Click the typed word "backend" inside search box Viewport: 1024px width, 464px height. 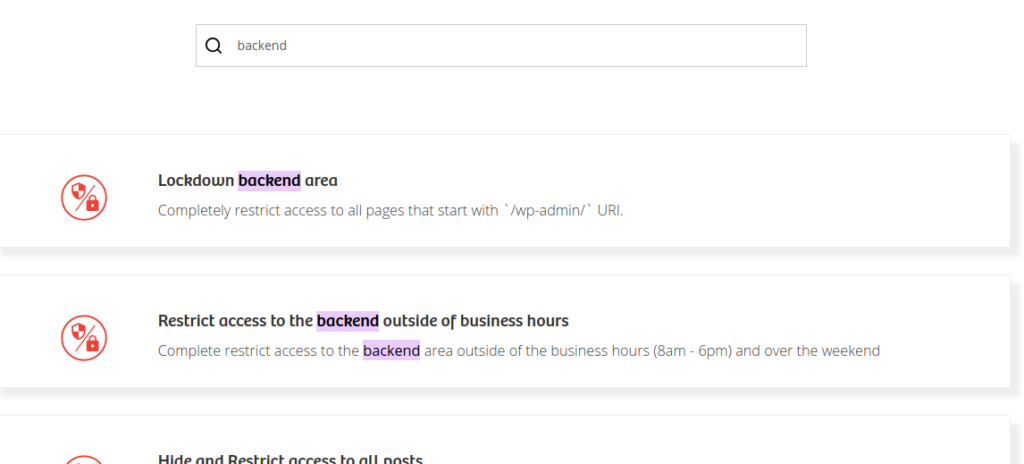pos(262,46)
